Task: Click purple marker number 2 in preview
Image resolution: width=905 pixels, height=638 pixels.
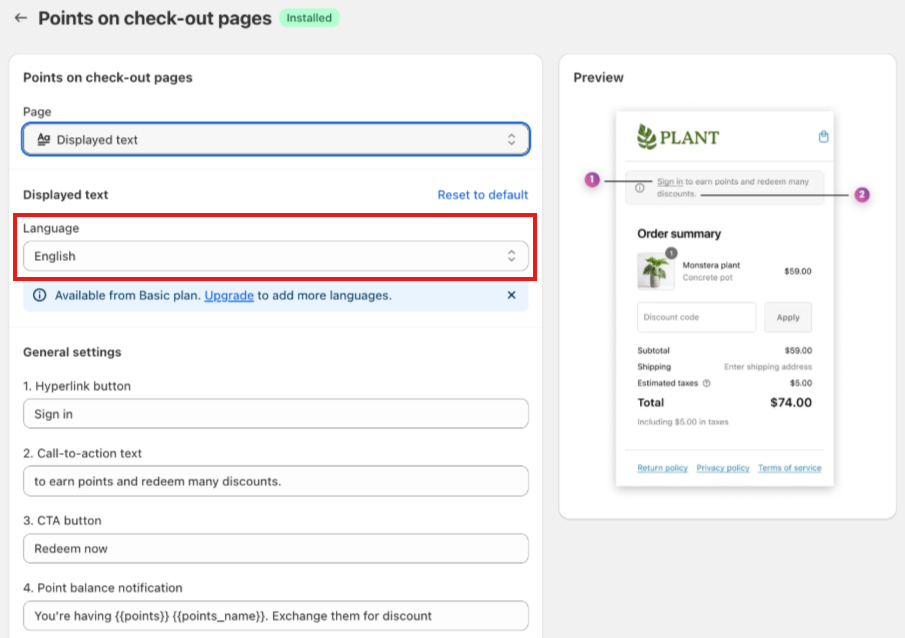Action: point(862,195)
